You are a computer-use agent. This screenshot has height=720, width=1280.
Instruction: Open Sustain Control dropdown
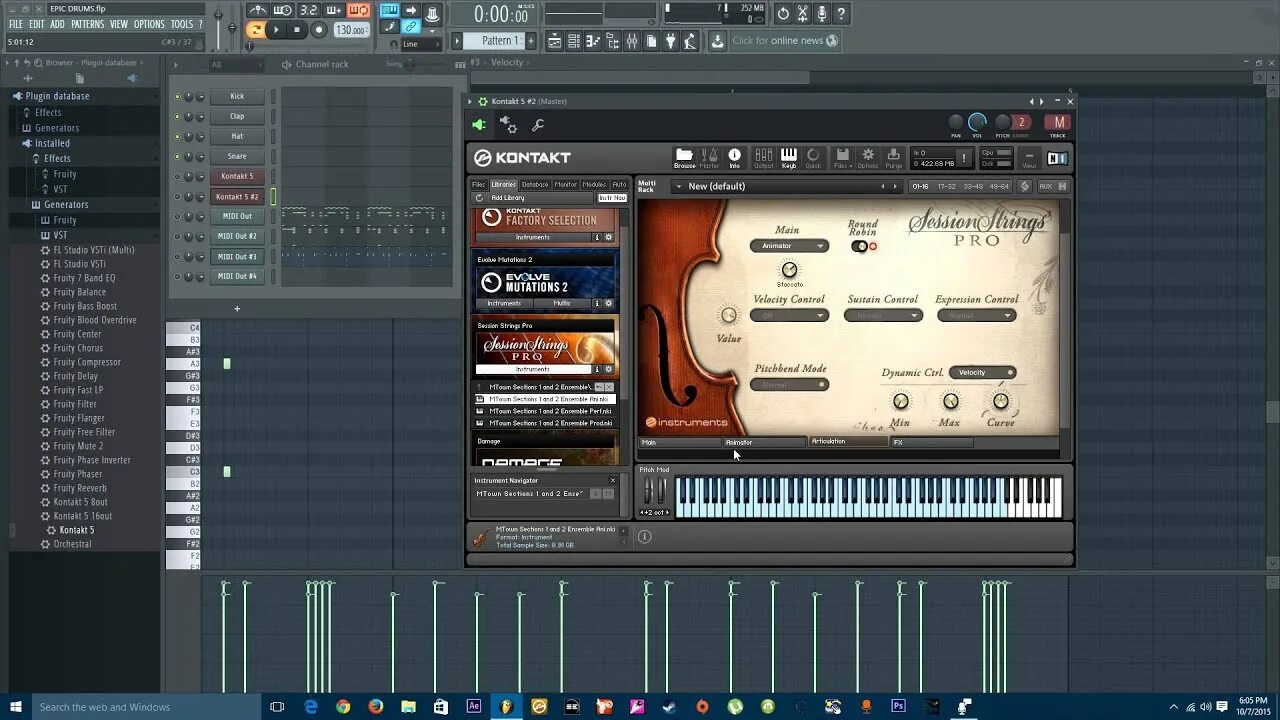coord(883,315)
